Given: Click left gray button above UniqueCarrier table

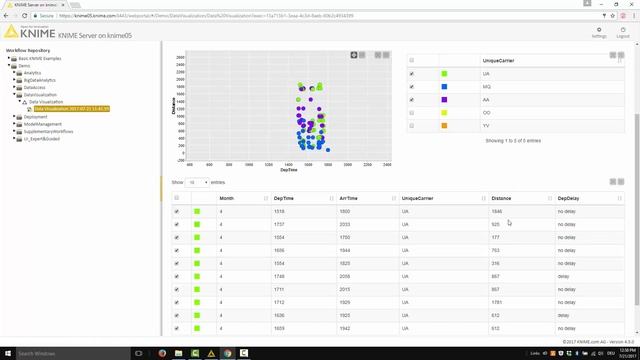Looking at the screenshot, I should pyautogui.click(x=613, y=55).
